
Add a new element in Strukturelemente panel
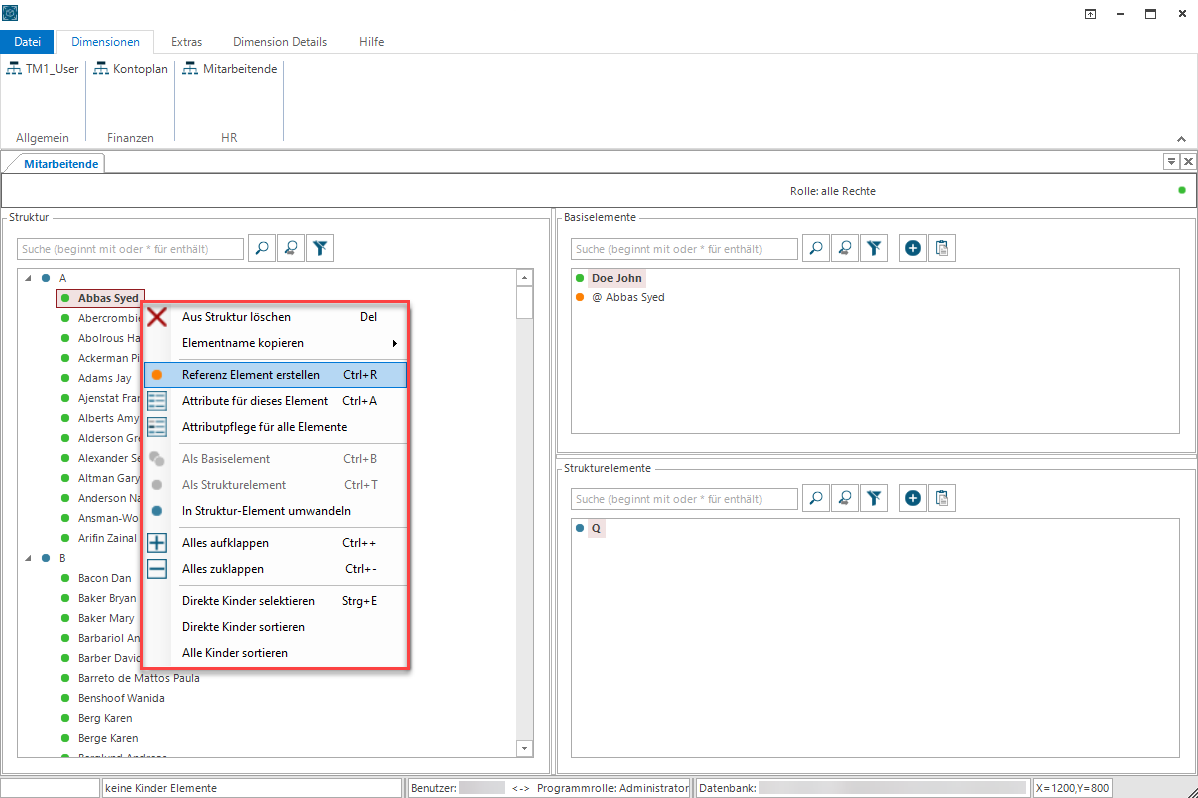point(912,498)
